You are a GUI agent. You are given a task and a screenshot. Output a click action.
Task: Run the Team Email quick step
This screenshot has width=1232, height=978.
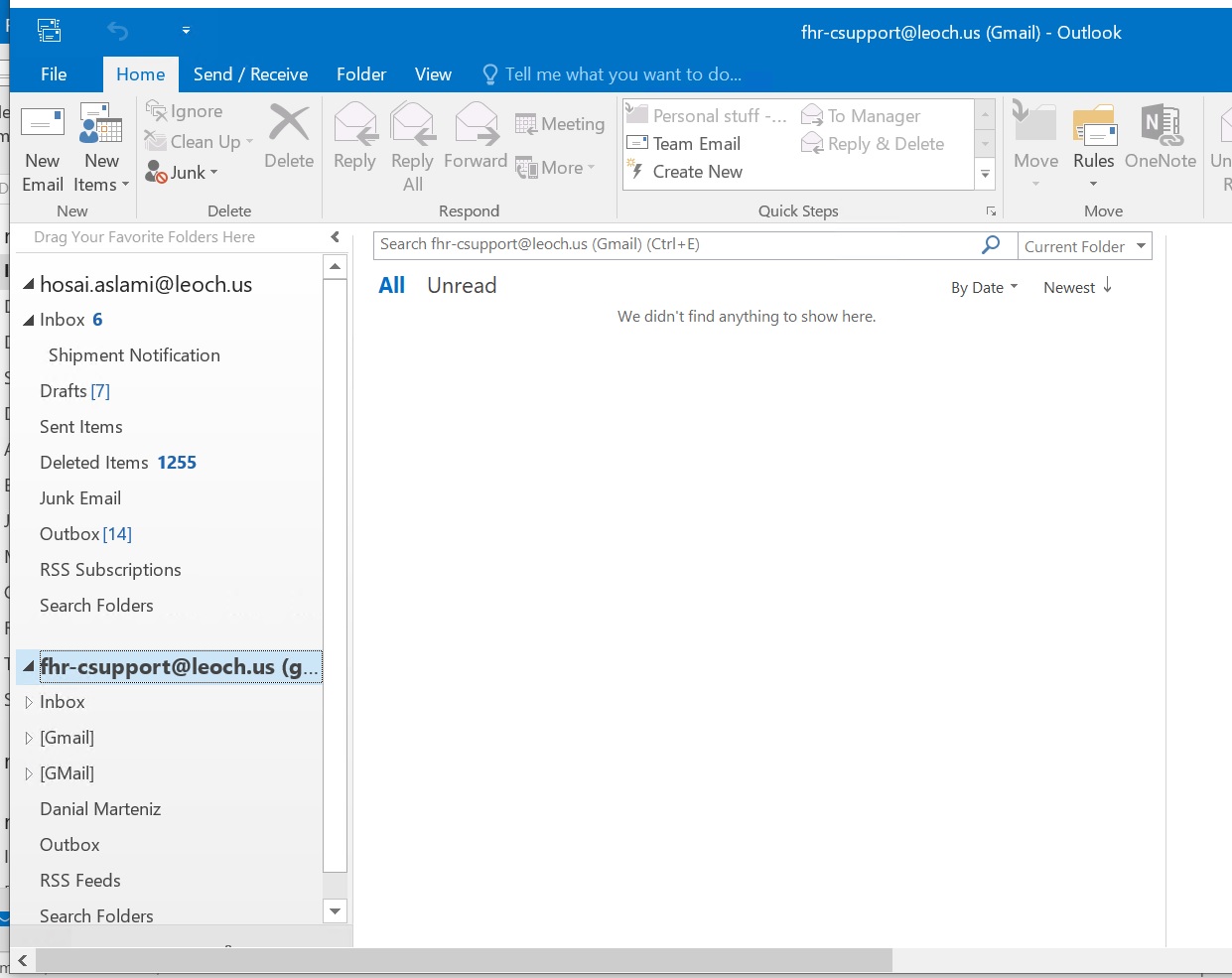tap(684, 143)
